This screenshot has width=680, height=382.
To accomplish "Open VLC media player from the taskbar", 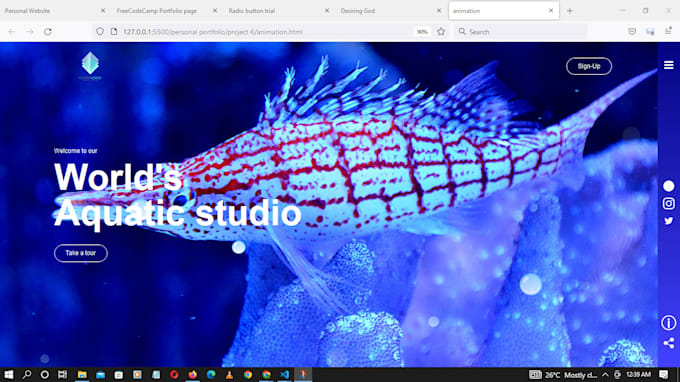I will (x=229, y=375).
